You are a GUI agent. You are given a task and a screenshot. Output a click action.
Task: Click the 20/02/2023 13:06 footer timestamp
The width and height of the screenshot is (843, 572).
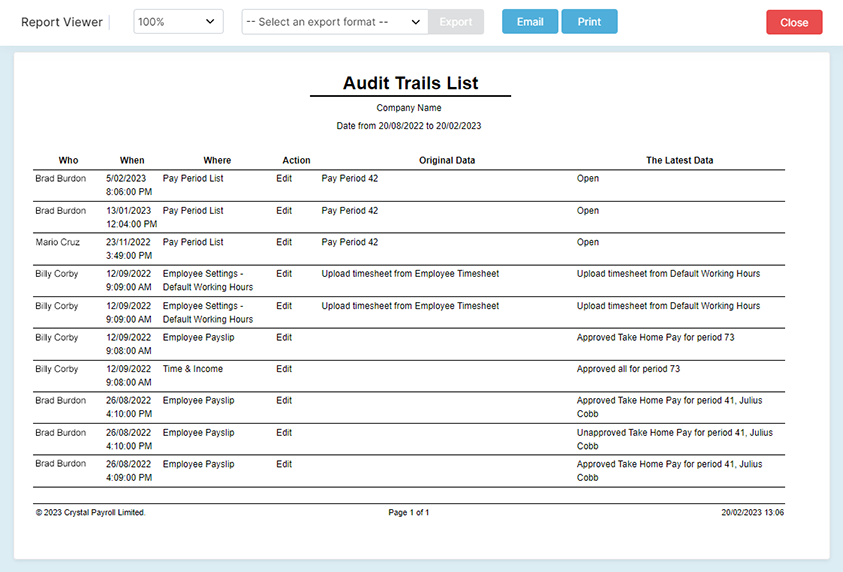(x=753, y=513)
